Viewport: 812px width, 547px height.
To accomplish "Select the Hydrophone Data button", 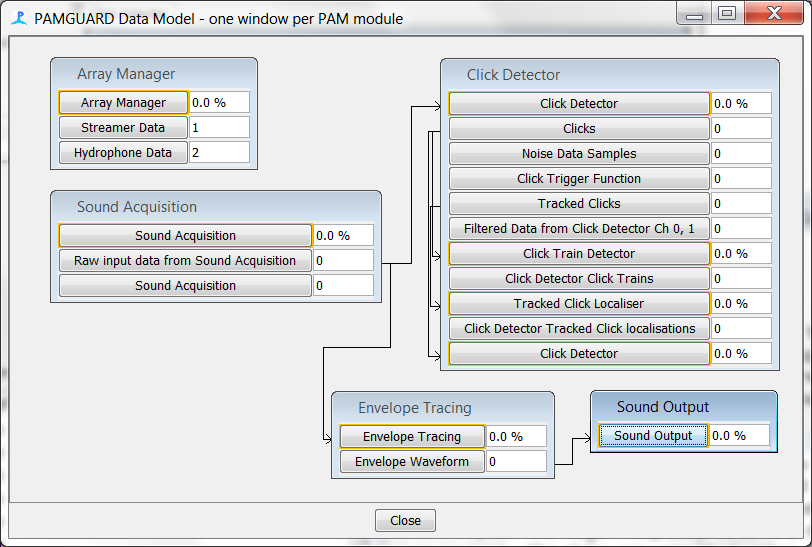I will point(123,152).
